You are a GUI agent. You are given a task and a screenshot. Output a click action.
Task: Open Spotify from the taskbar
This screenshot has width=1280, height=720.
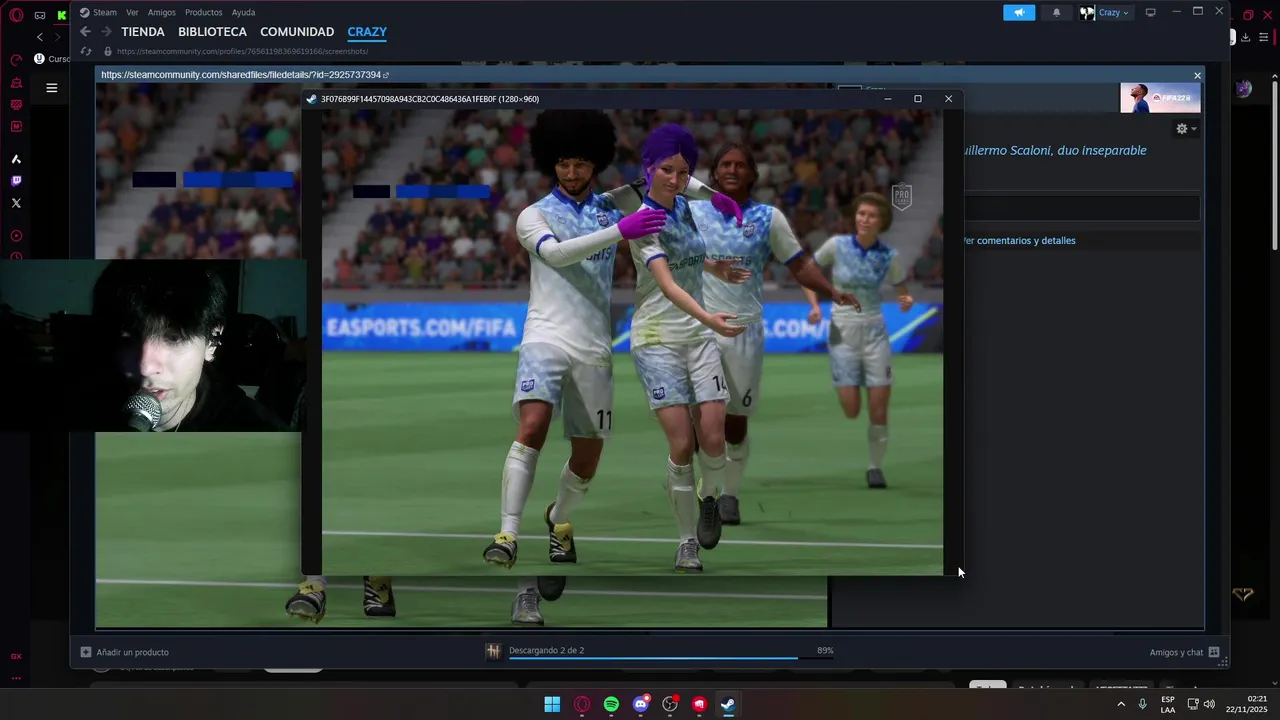point(611,704)
